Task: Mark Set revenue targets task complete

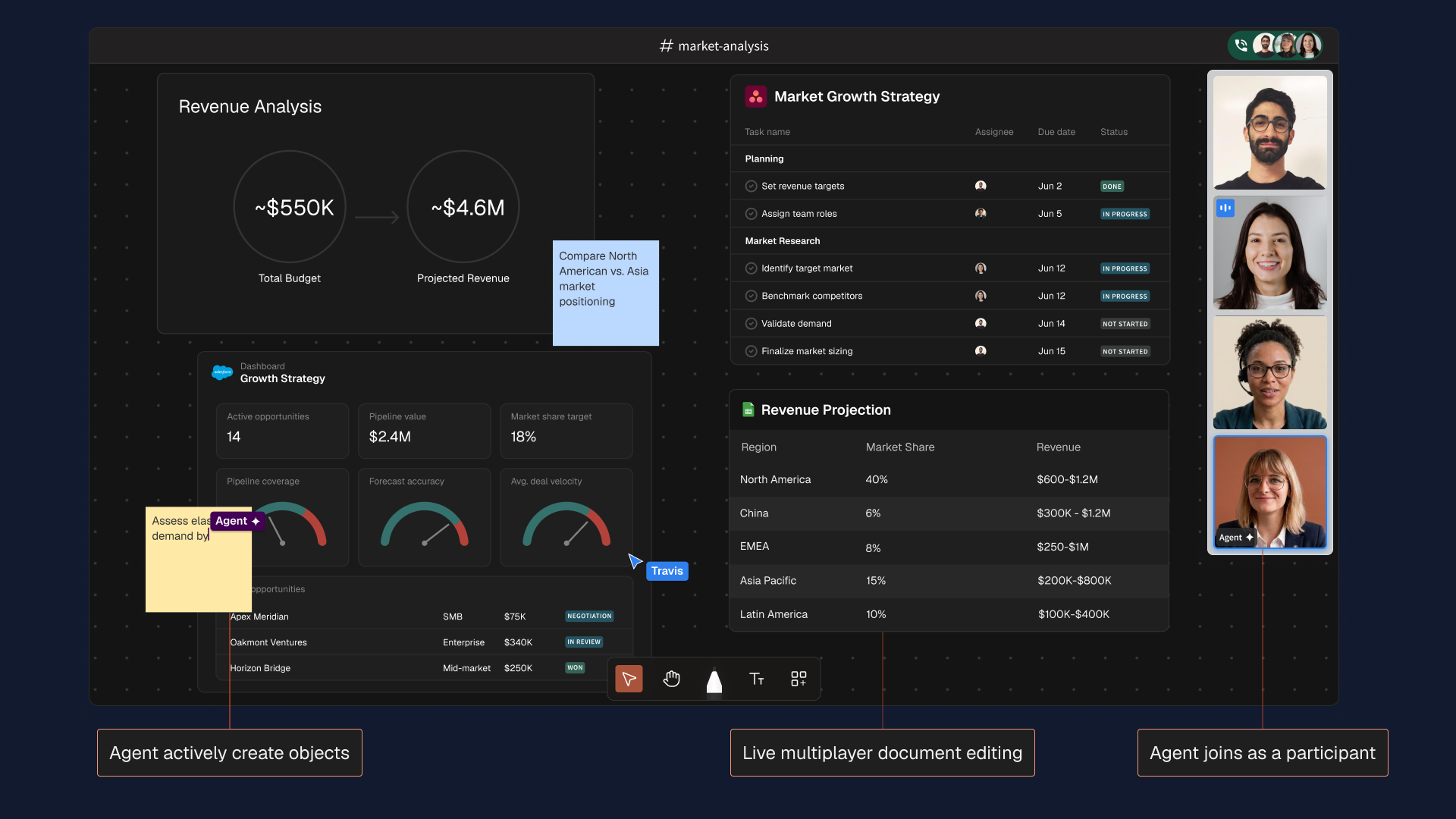Action: (x=751, y=186)
